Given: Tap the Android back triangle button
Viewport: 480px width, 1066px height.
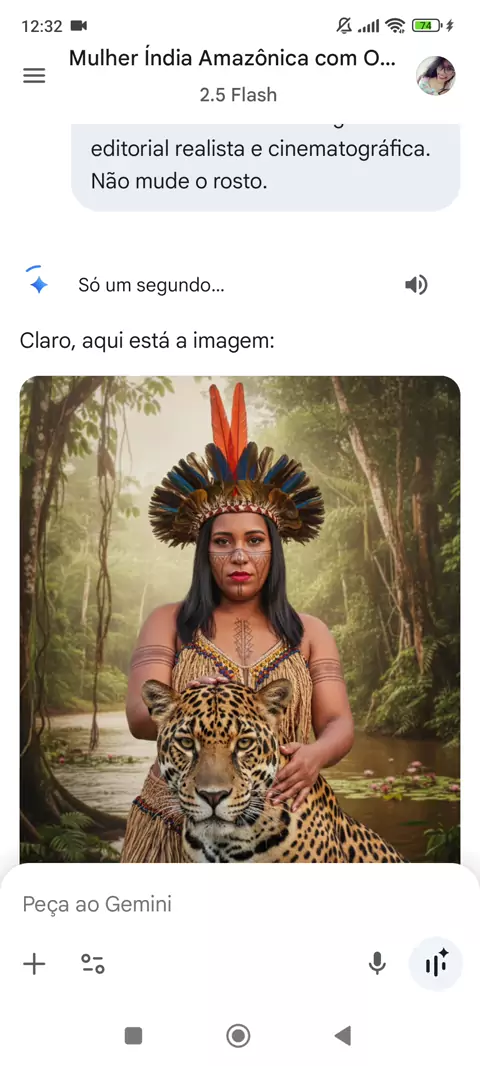Looking at the screenshot, I should 343,1036.
